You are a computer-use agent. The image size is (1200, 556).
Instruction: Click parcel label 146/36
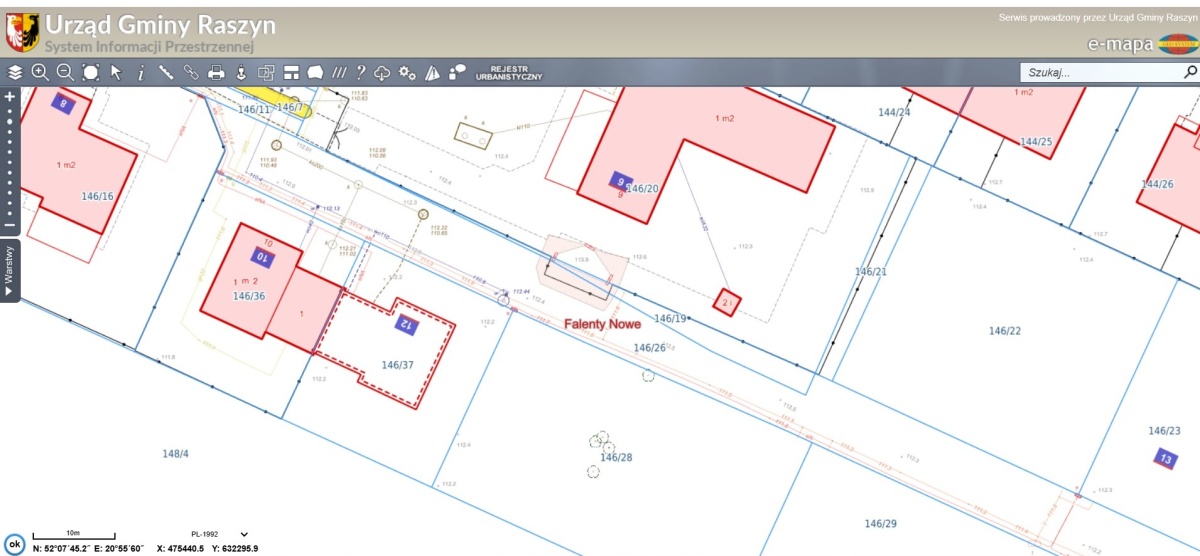pyautogui.click(x=249, y=296)
